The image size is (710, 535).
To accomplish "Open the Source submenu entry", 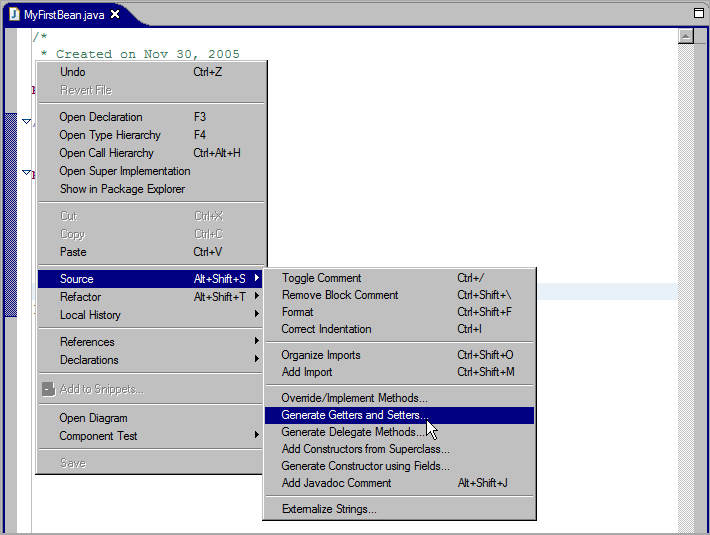I will [x=150, y=279].
